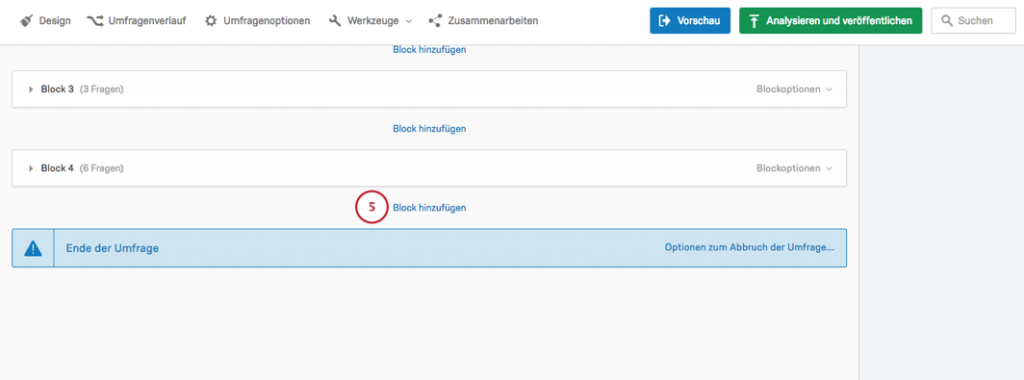Open Optionen zum Abbruch der Umfrage link

(749, 248)
